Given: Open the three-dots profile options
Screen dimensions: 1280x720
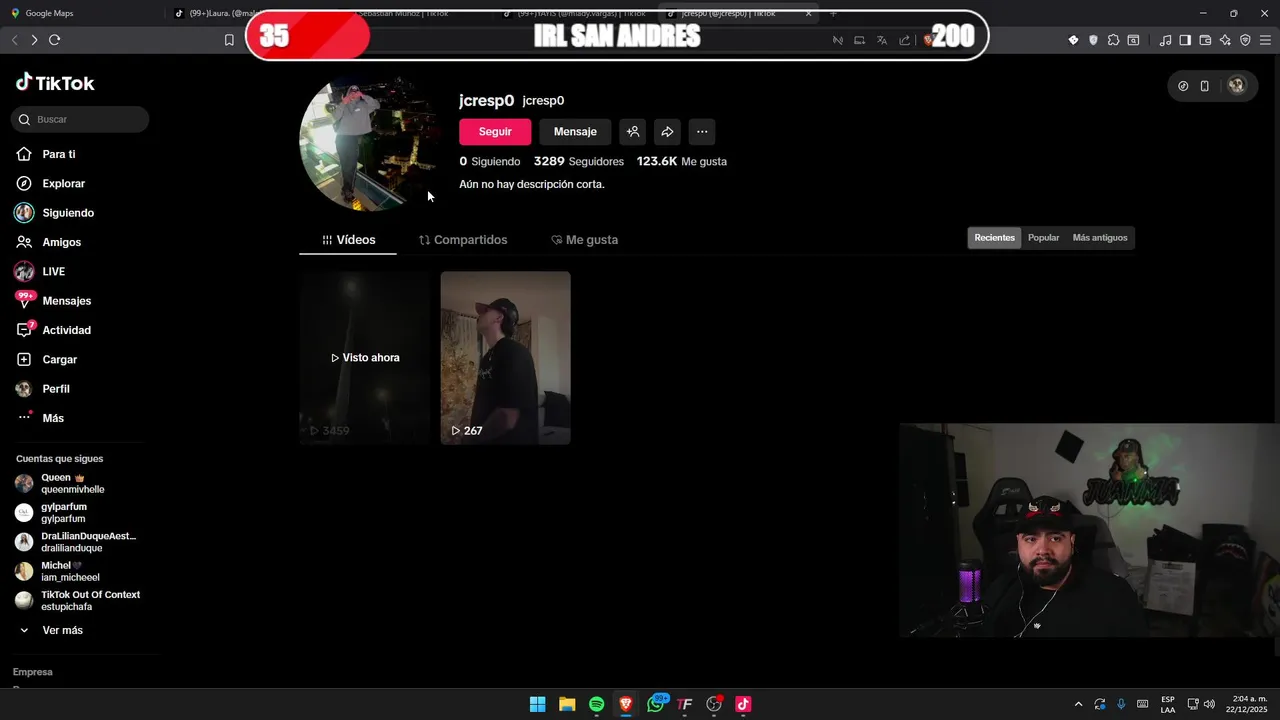Looking at the screenshot, I should (x=702, y=132).
